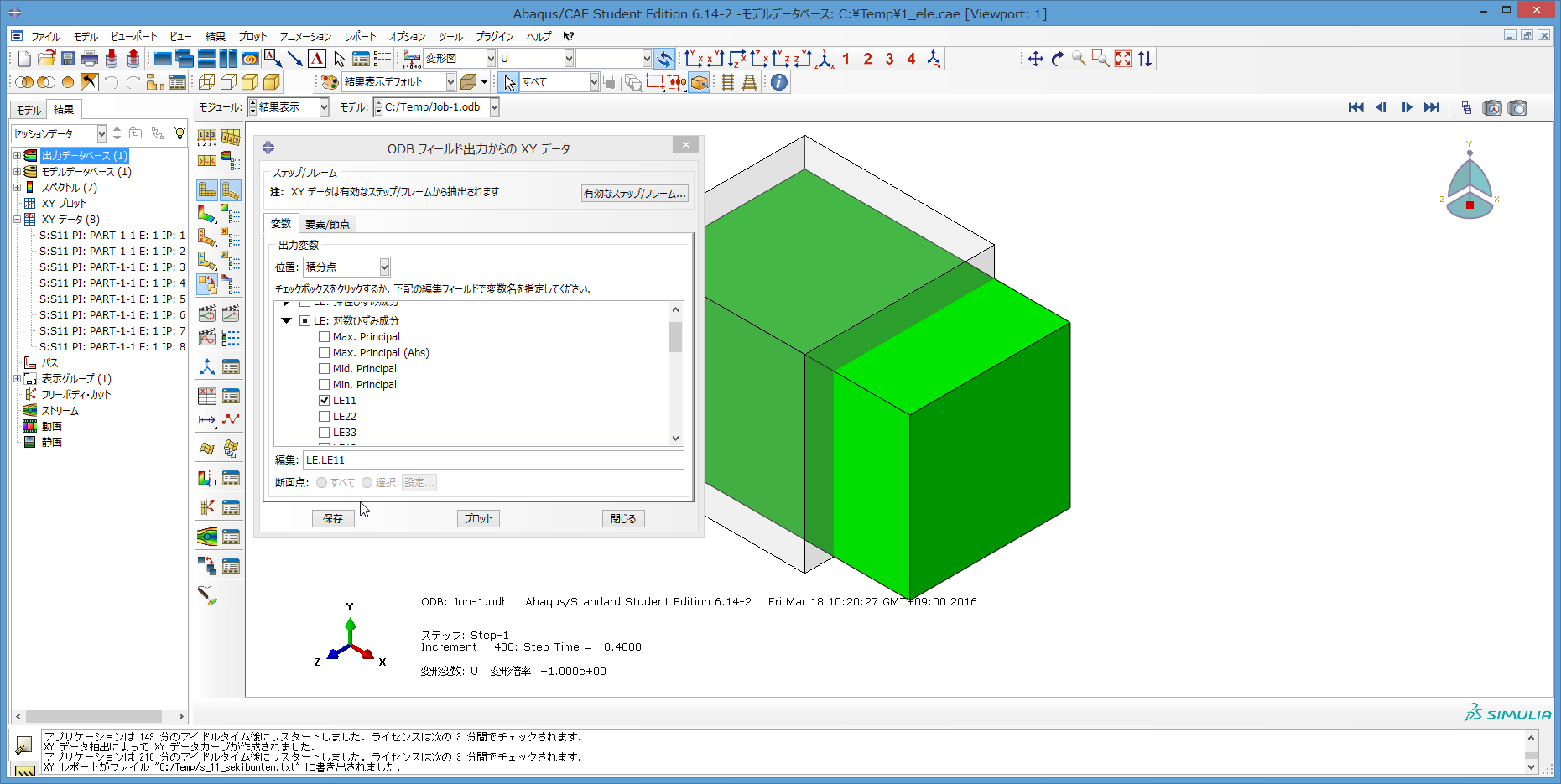Check the LE22 checkbox

click(x=324, y=417)
